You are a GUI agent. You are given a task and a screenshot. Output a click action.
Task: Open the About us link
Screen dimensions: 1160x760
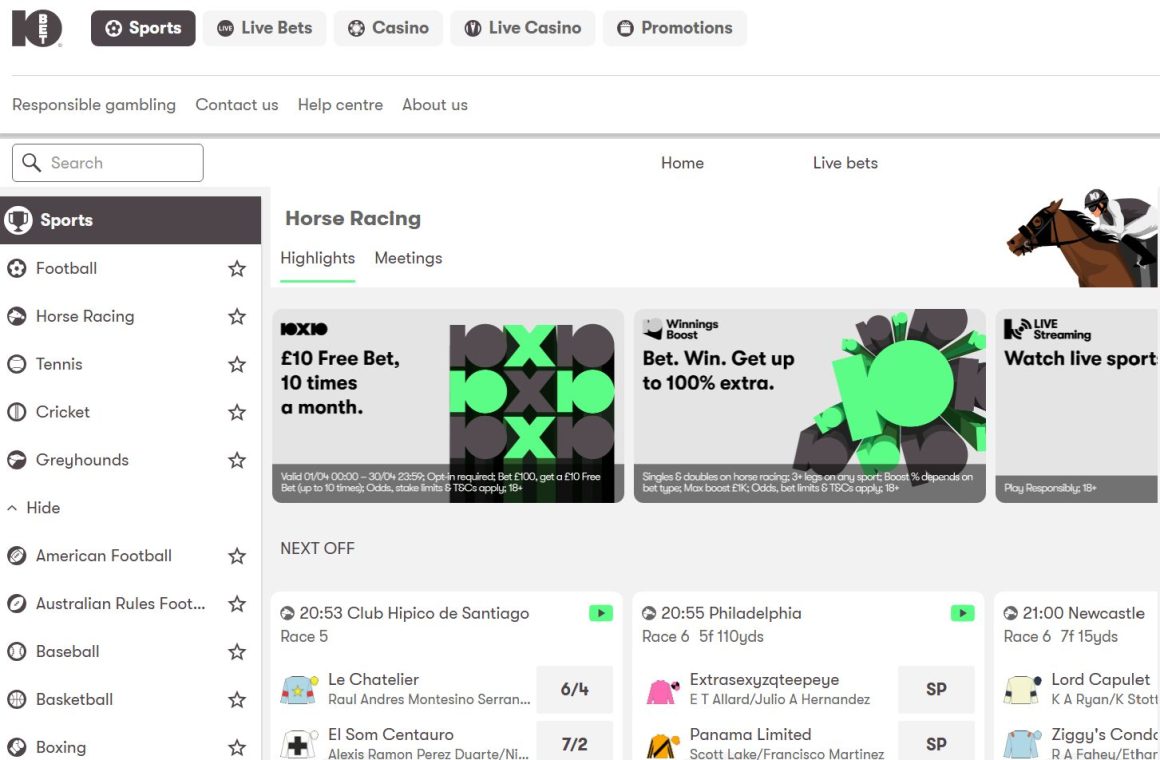click(435, 105)
